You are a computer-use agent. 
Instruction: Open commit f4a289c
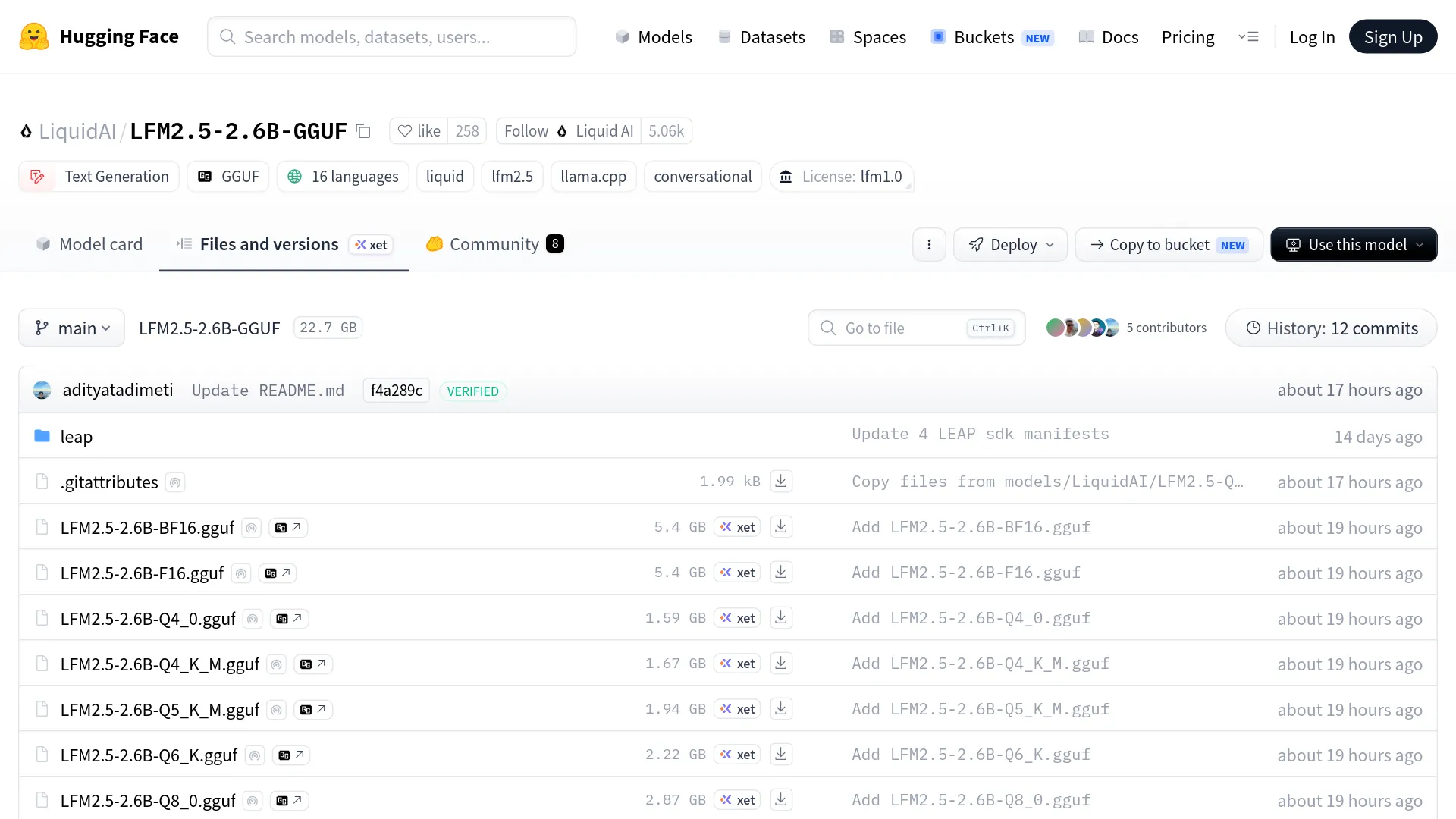[x=396, y=390]
